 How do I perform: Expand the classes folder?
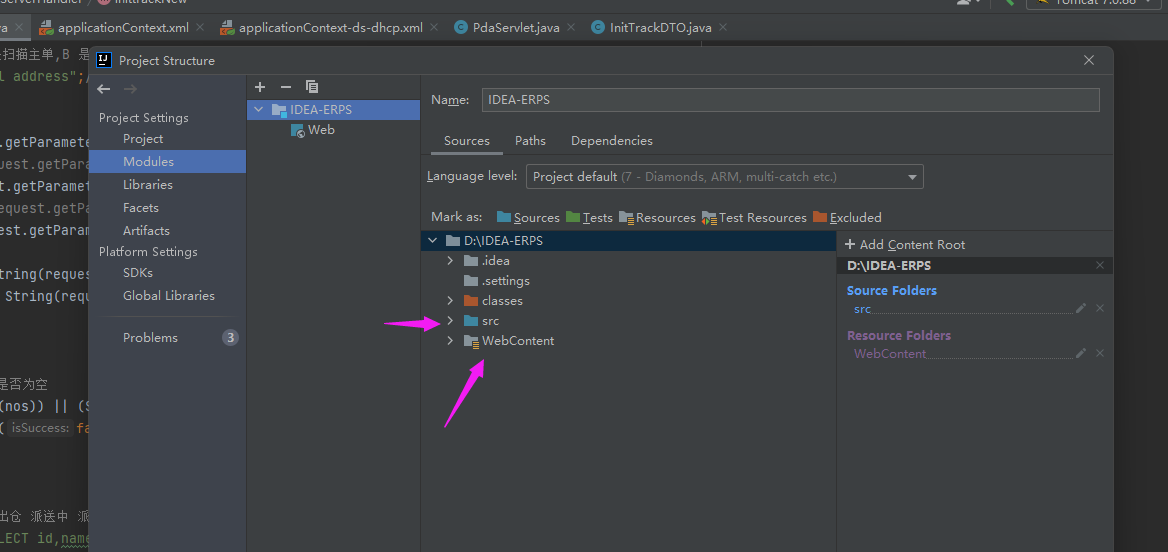450,301
